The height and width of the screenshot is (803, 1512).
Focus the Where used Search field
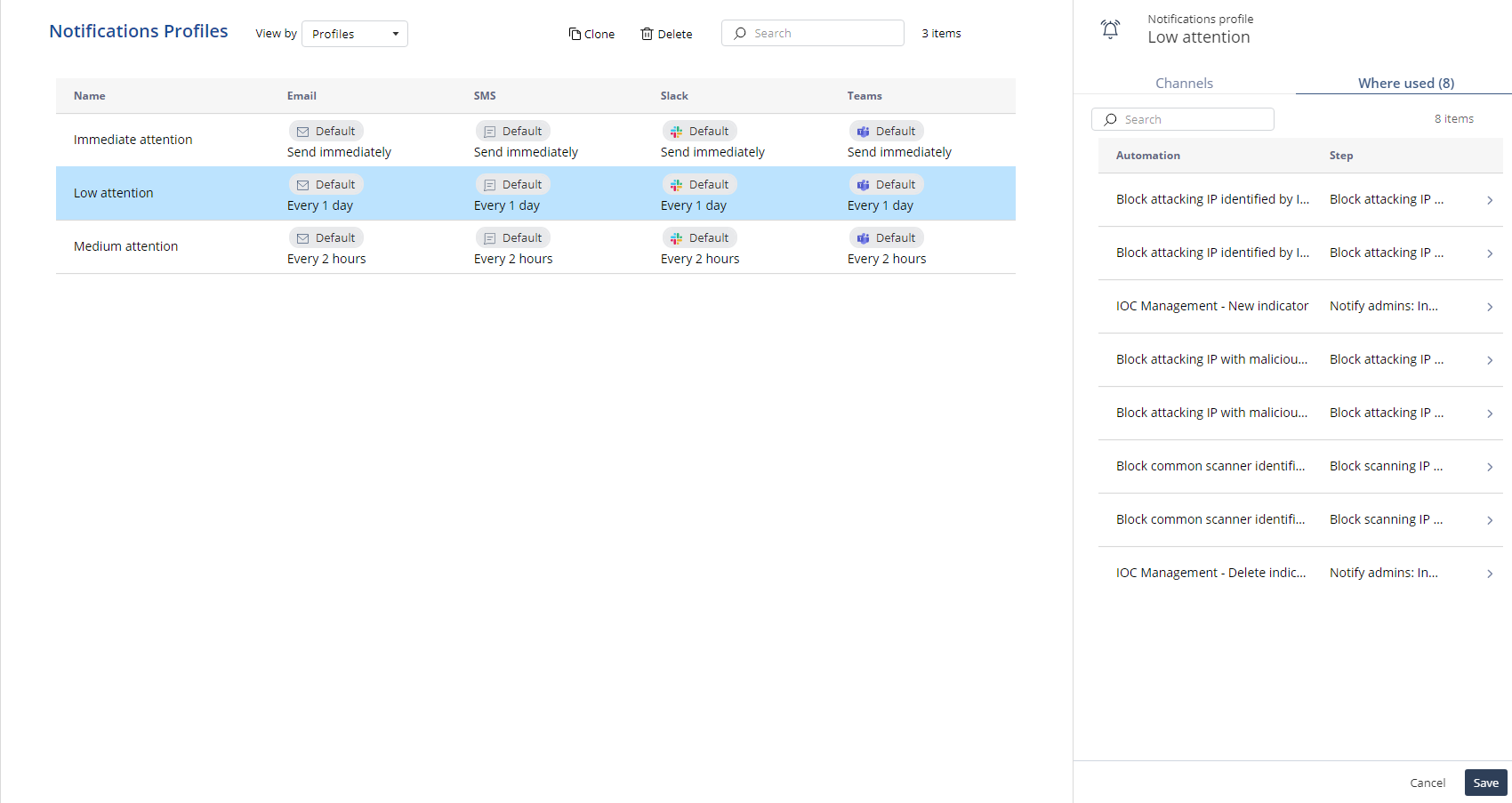tap(1183, 119)
